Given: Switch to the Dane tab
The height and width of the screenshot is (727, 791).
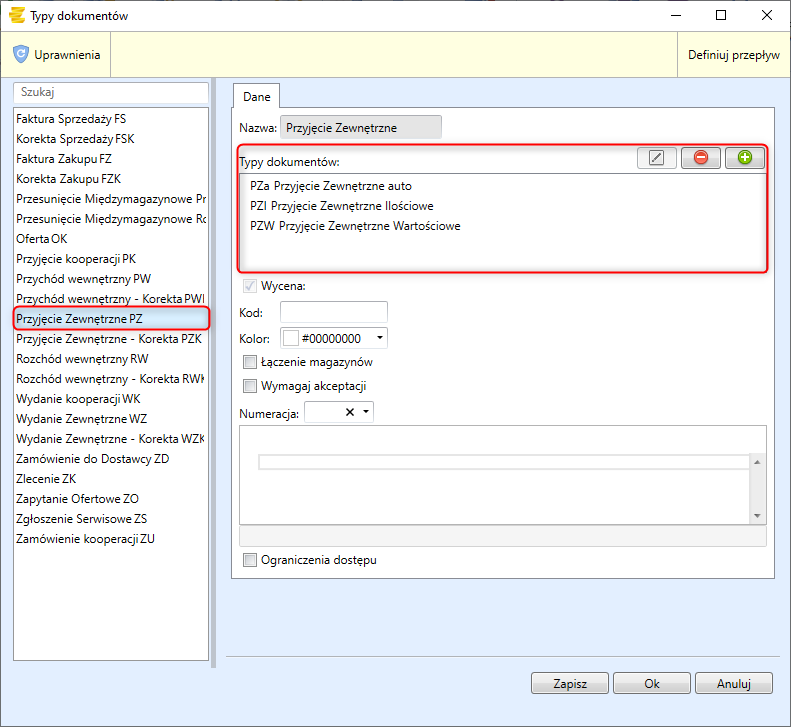Looking at the screenshot, I should (257, 95).
